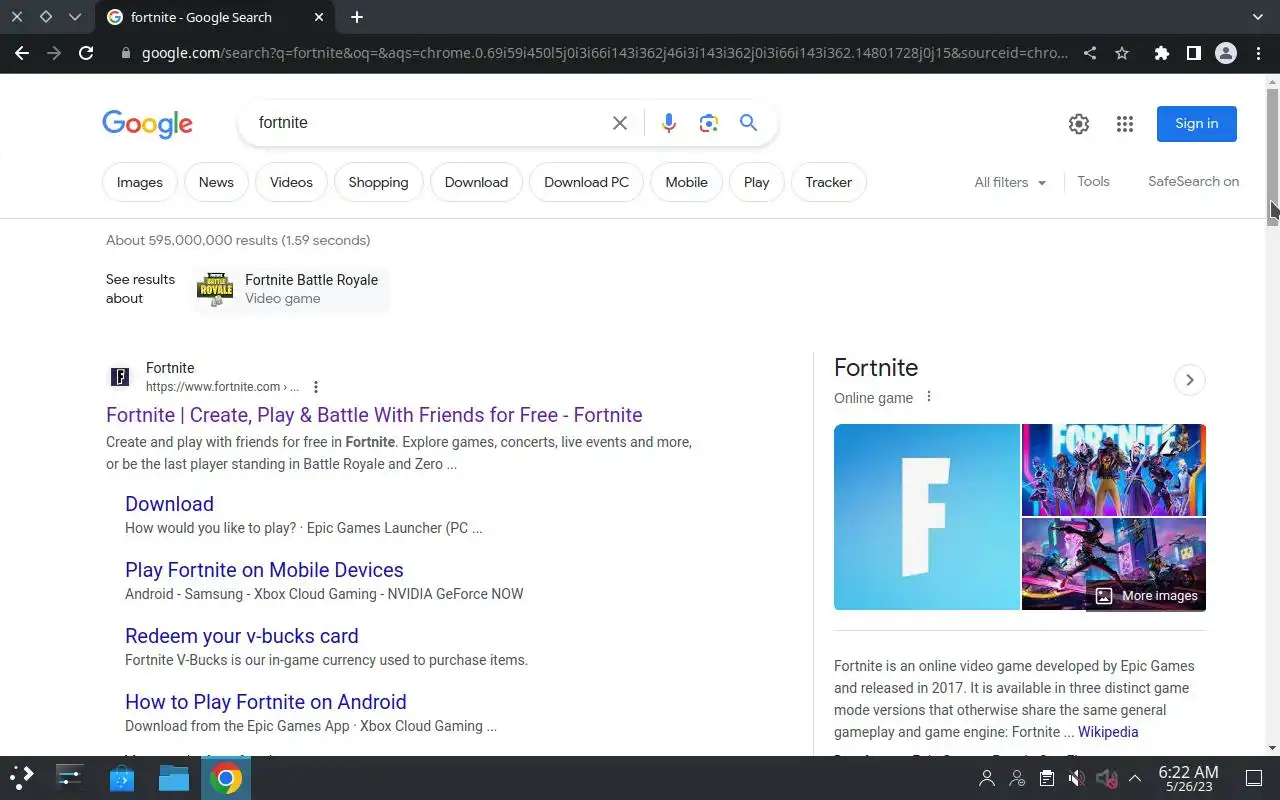This screenshot has width=1280, height=800.
Task: Filter results by News
Action: pyautogui.click(x=216, y=182)
